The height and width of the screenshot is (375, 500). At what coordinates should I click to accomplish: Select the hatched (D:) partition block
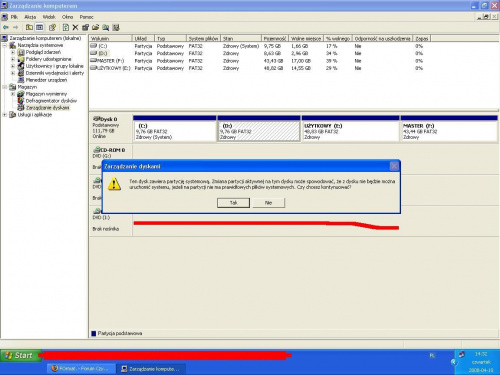[x=259, y=129]
